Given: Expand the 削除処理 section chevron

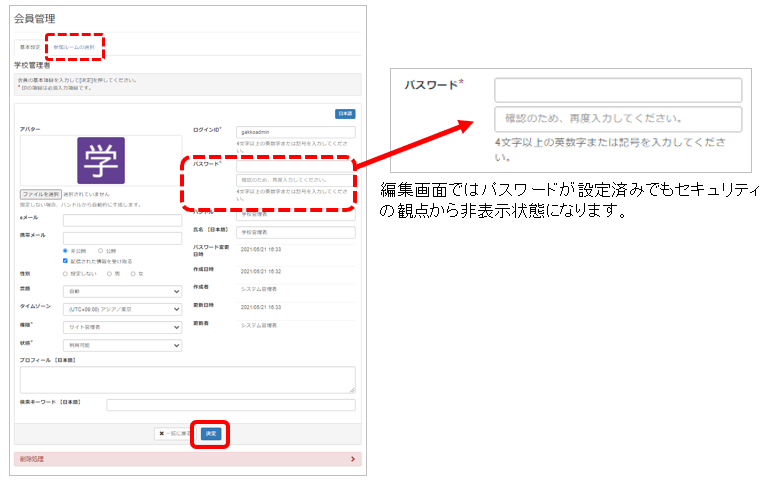Looking at the screenshot, I should click(x=353, y=459).
